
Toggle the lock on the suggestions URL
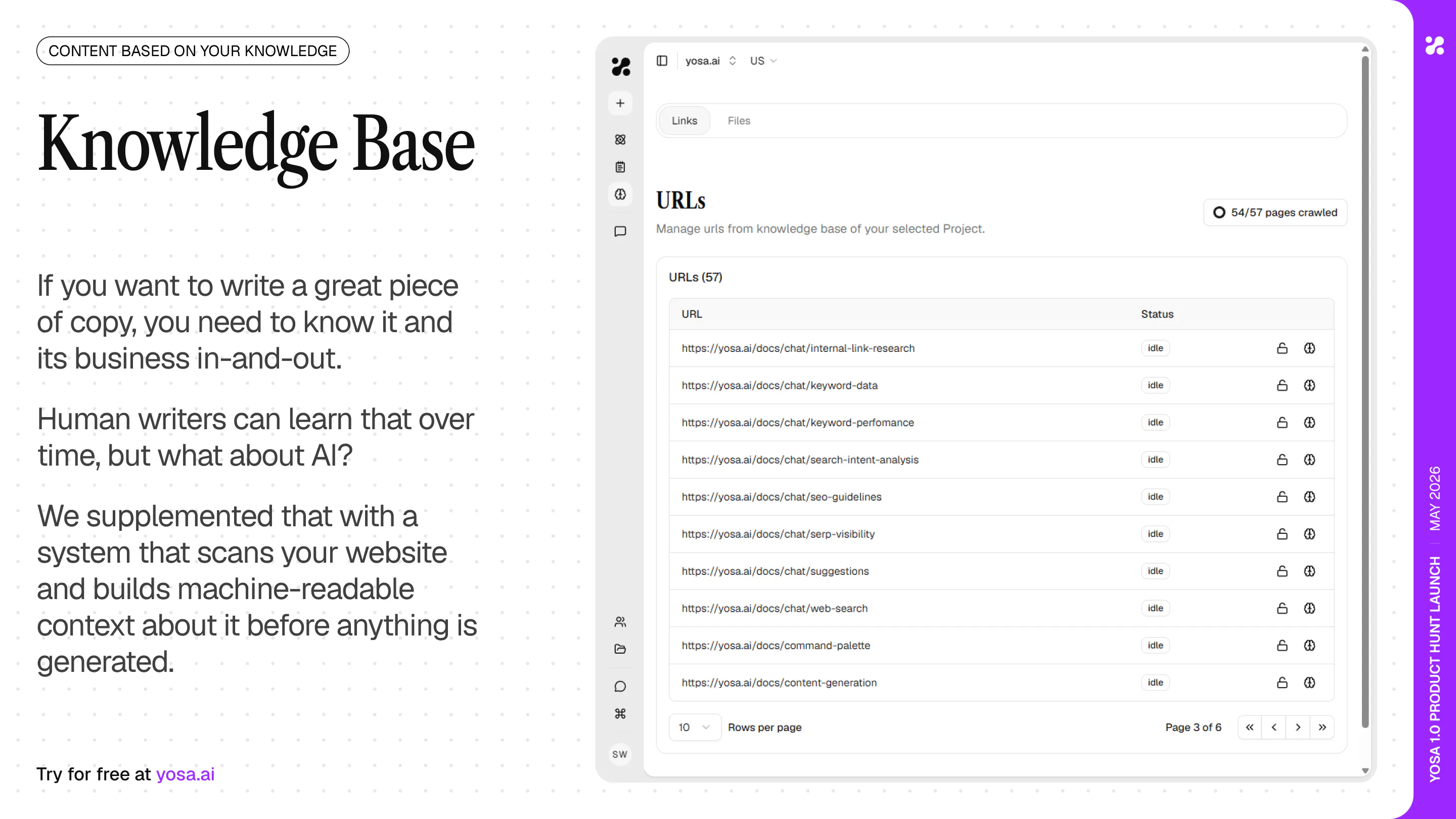[x=1282, y=571]
